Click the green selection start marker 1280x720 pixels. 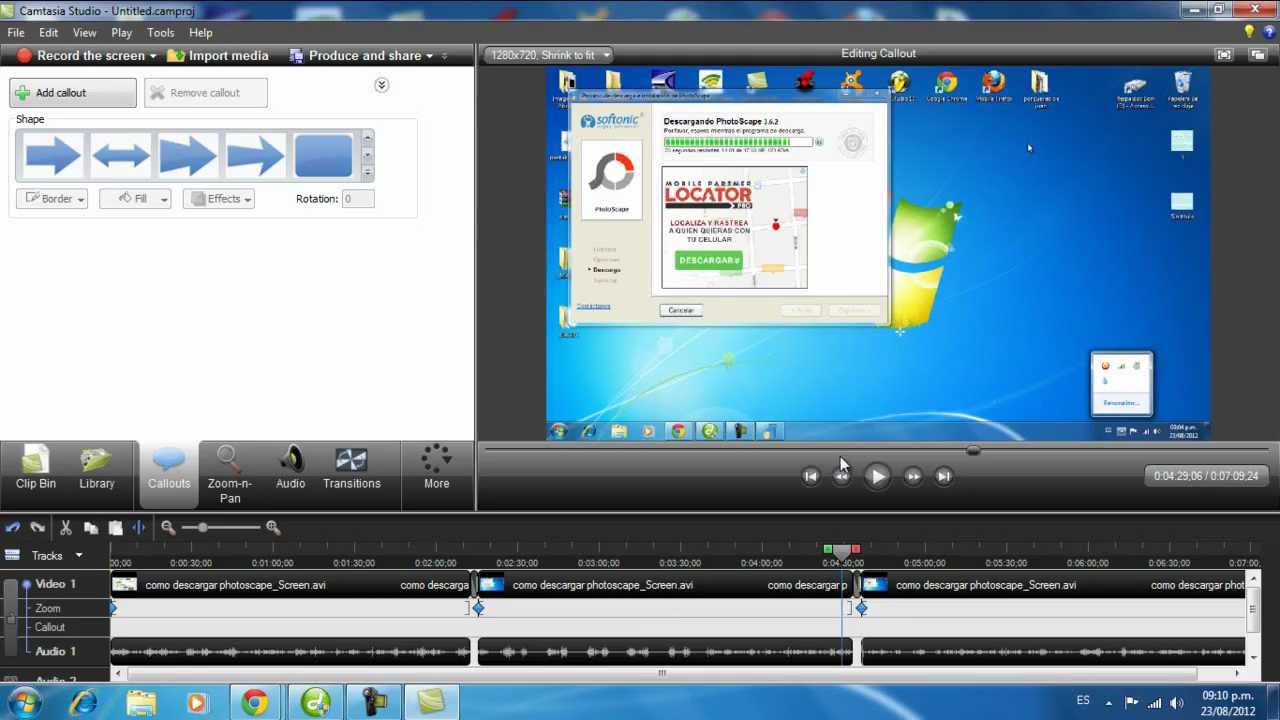828,549
